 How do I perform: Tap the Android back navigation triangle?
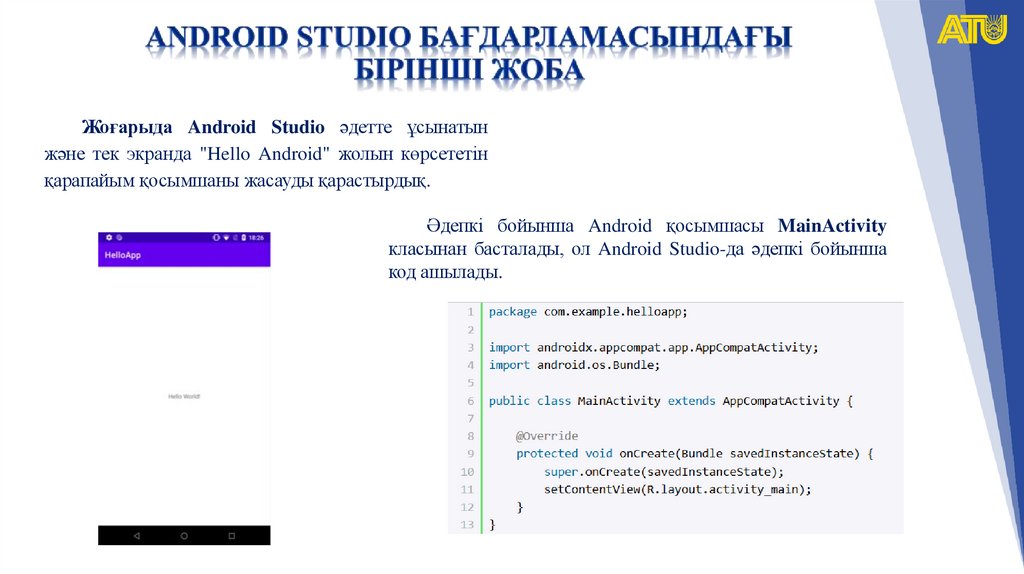(136, 535)
